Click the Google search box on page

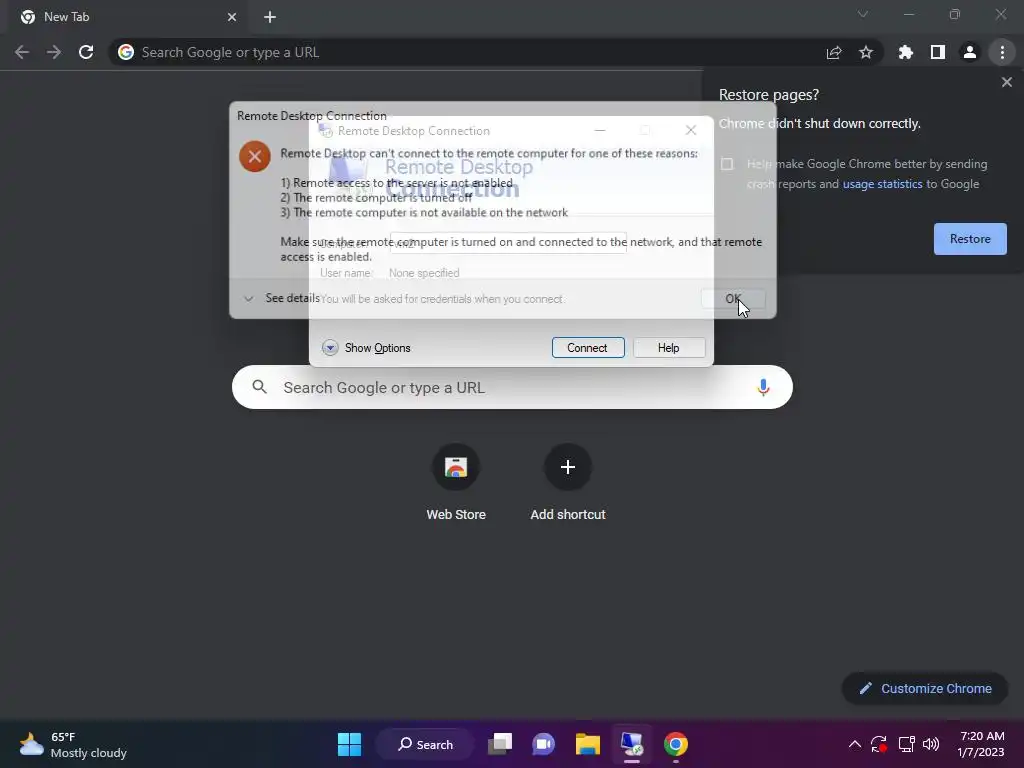[x=512, y=387]
